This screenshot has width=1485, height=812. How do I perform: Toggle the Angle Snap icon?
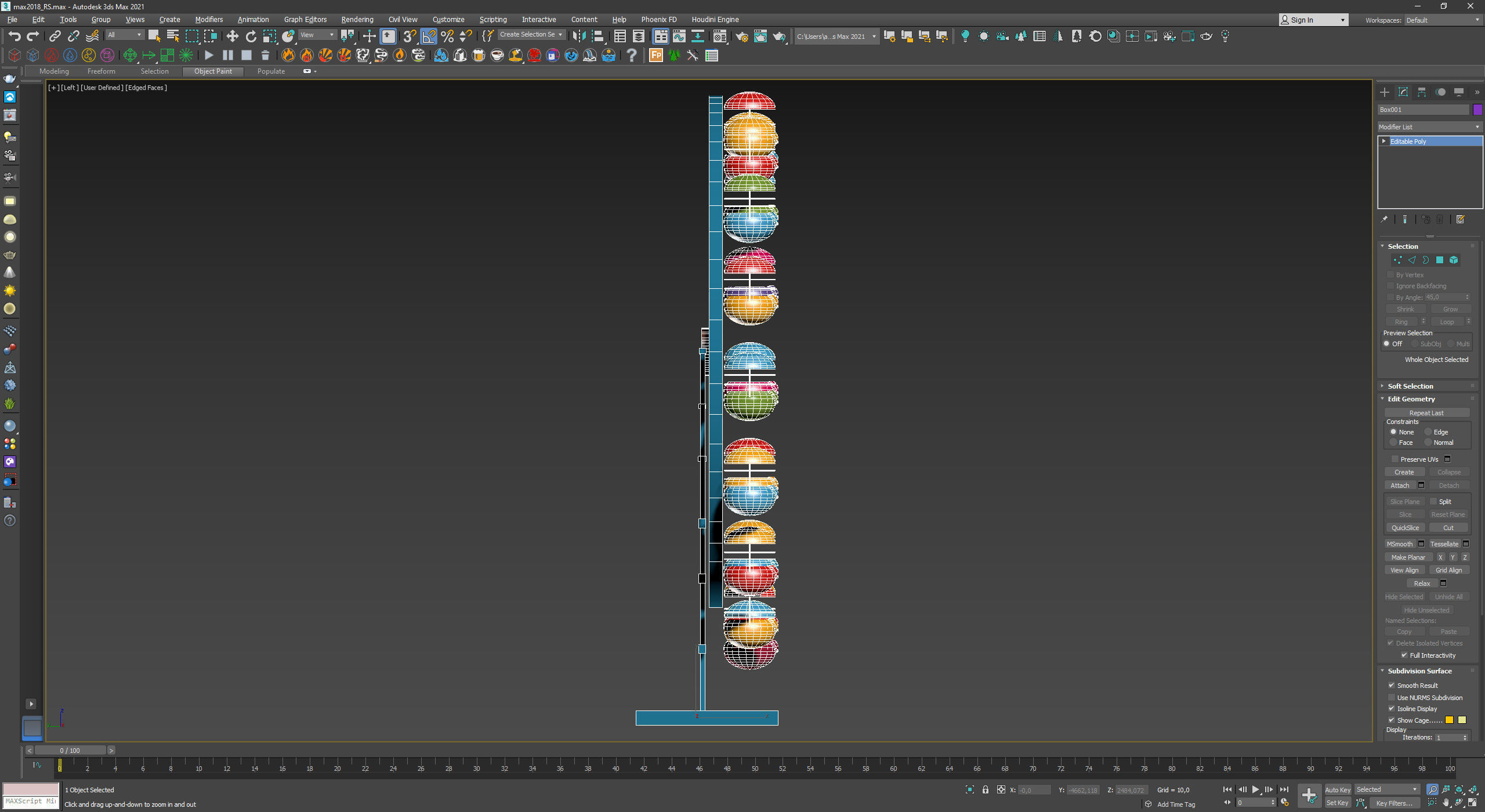tap(429, 37)
